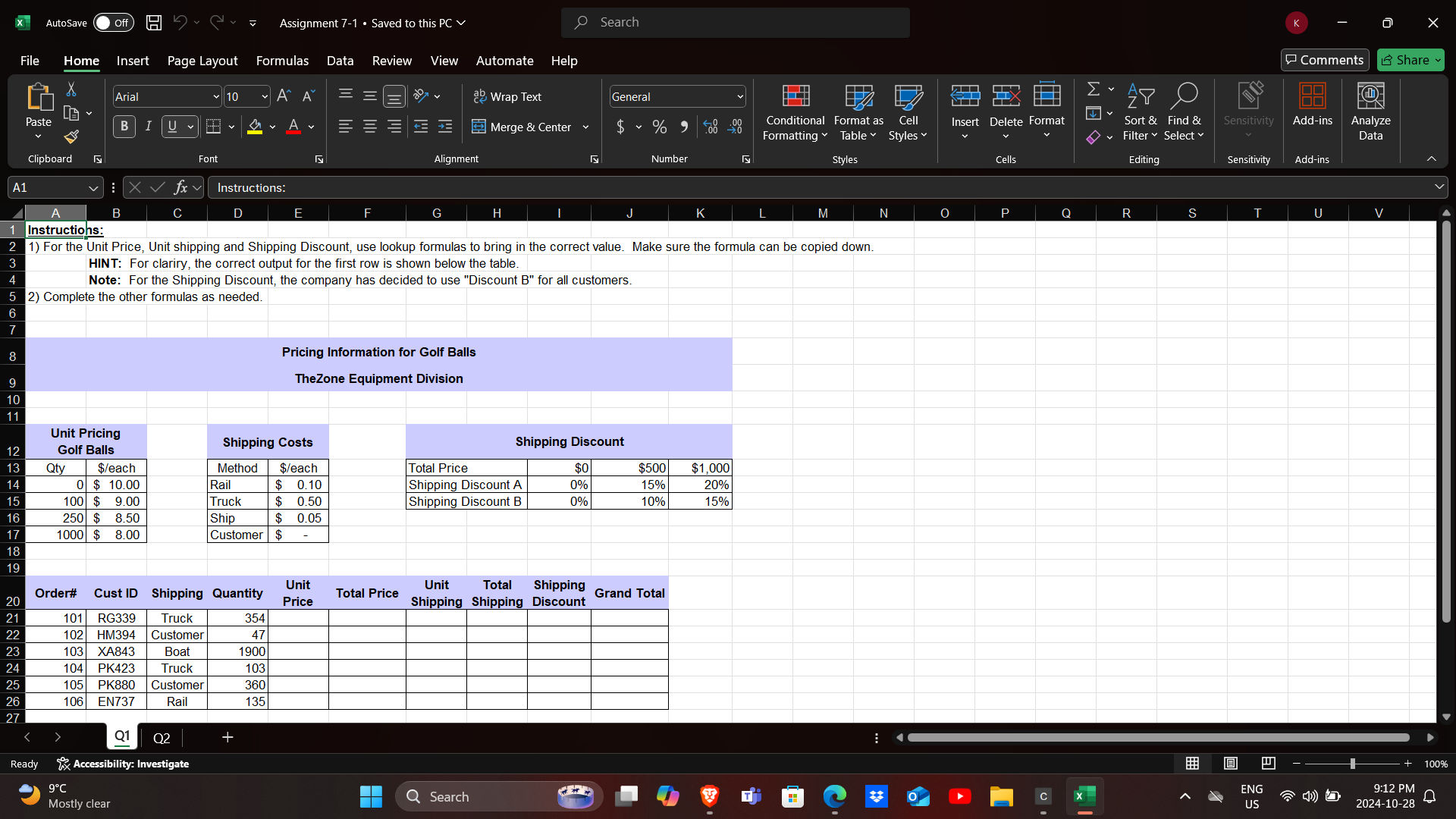1456x819 pixels.
Task: Click Percent Style icon
Action: pyautogui.click(x=660, y=127)
